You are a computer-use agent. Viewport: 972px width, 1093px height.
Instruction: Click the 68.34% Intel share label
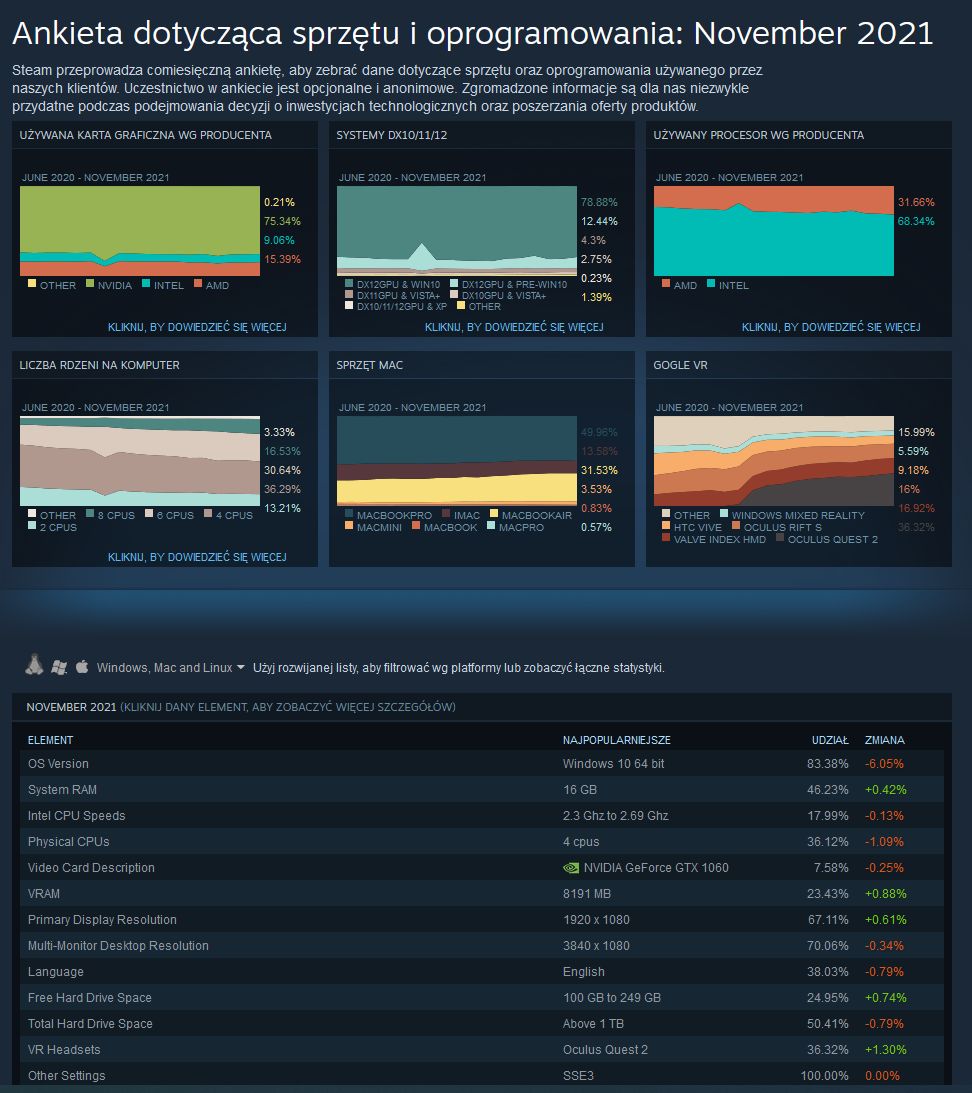tap(916, 221)
